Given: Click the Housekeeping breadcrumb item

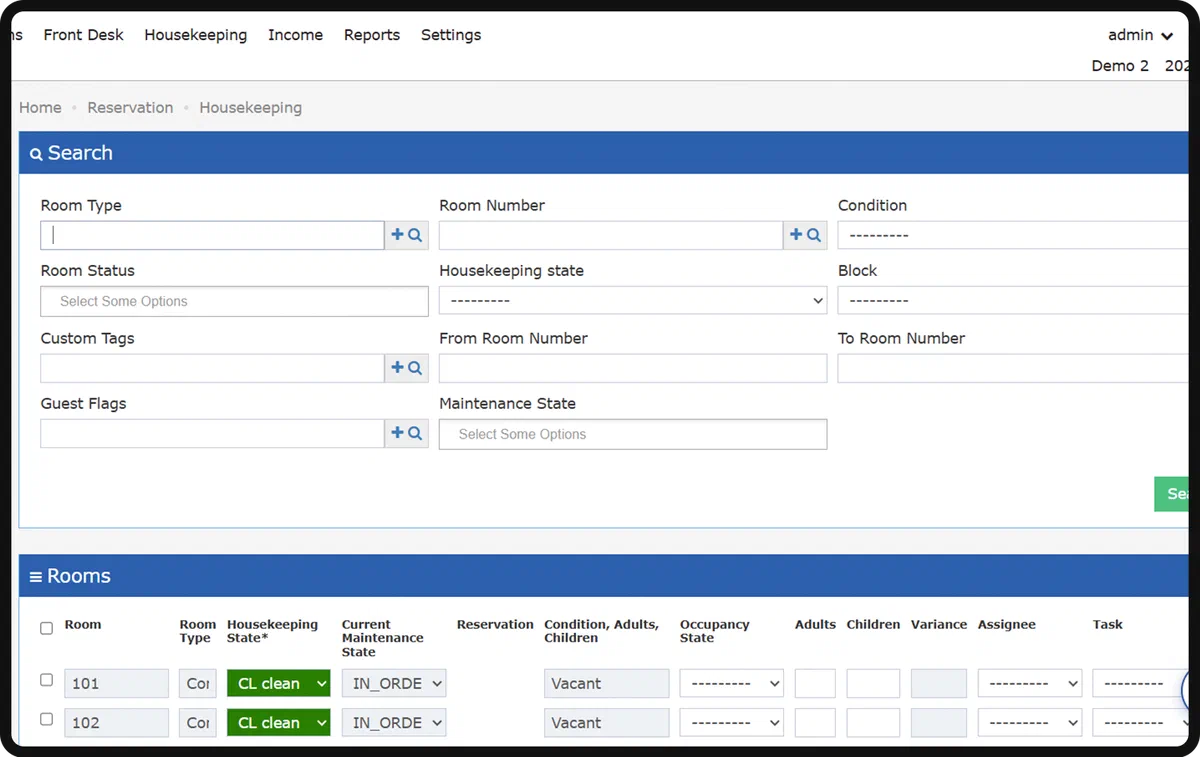Looking at the screenshot, I should click(250, 108).
